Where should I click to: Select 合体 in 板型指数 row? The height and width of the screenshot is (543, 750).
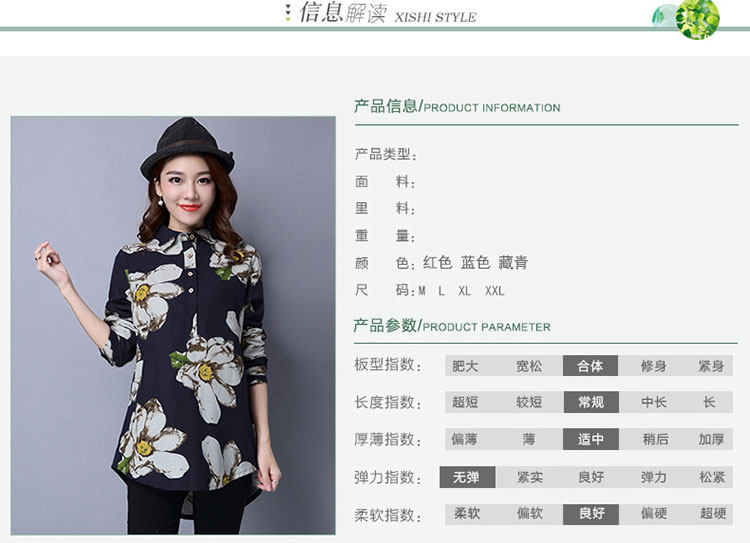[x=590, y=366]
